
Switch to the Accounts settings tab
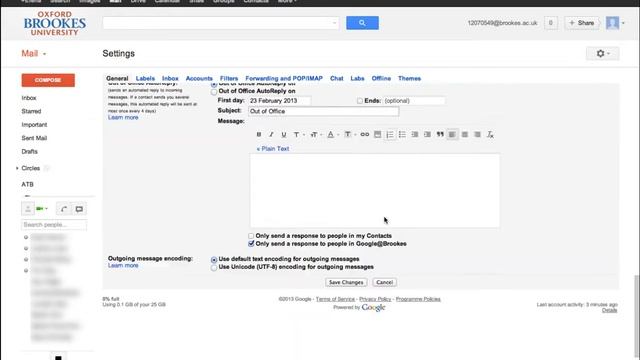click(x=199, y=78)
